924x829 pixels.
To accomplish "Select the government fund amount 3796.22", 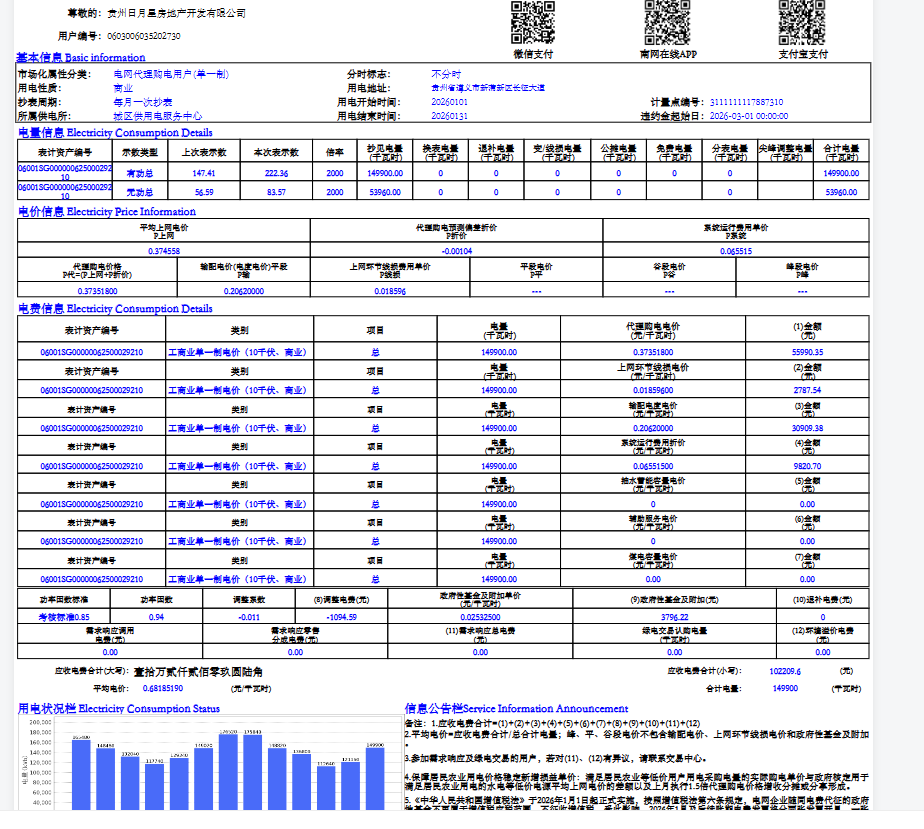I will click(675, 617).
